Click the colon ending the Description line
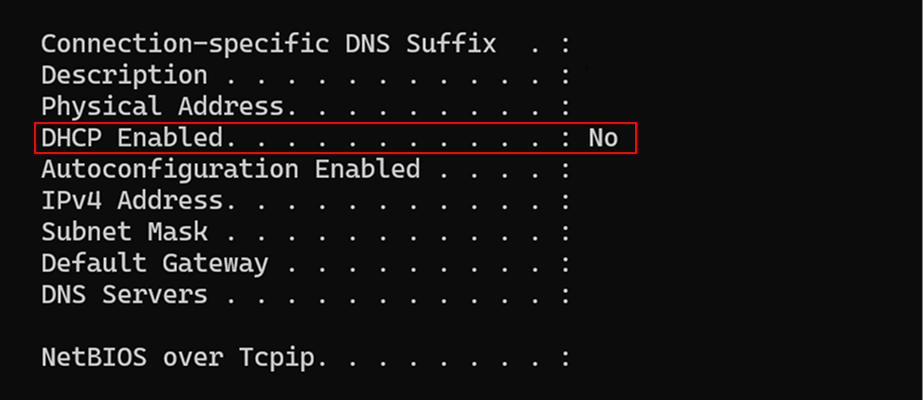The image size is (923, 400). [x=566, y=77]
